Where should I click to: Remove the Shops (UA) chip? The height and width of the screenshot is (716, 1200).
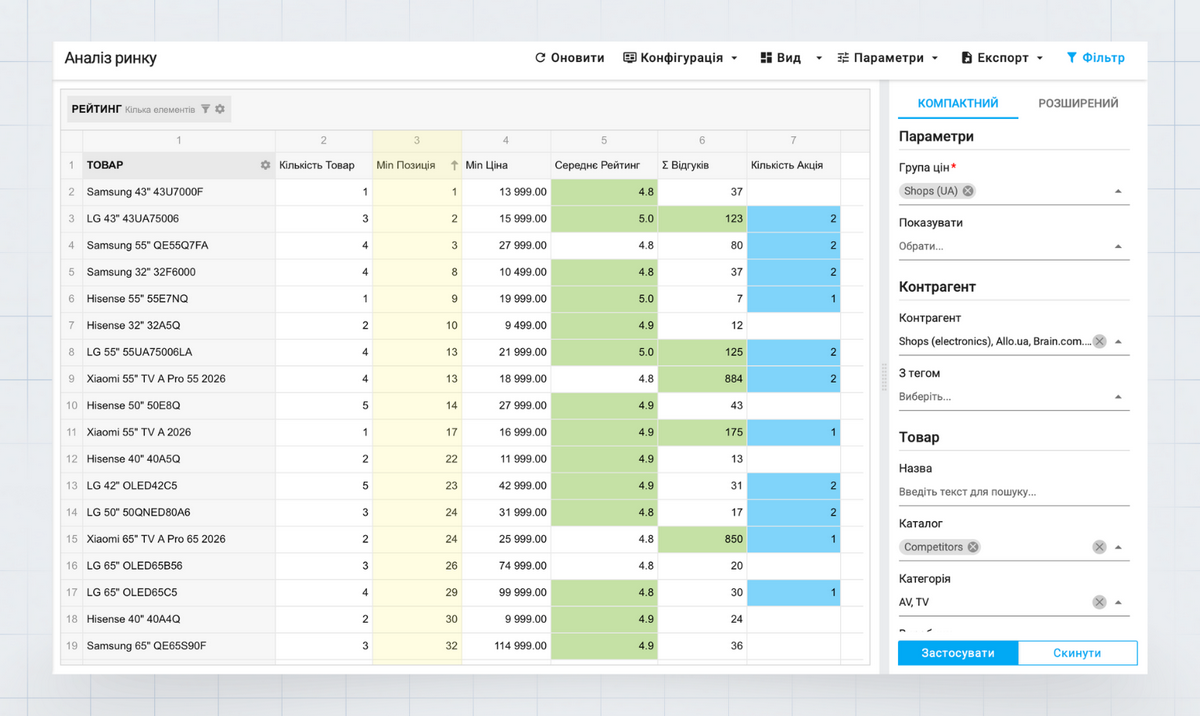click(968, 191)
